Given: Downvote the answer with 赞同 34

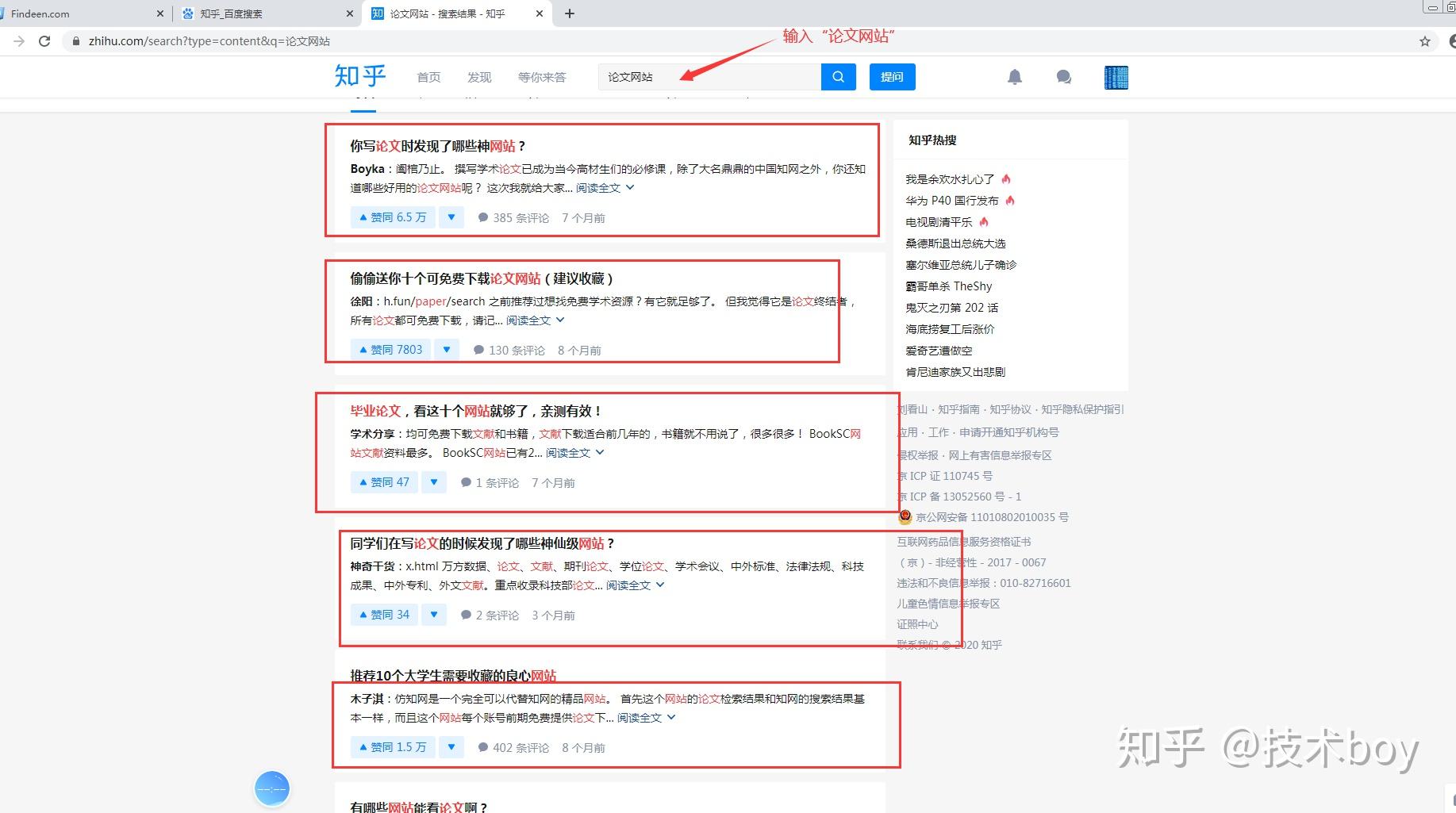Looking at the screenshot, I should pyautogui.click(x=434, y=615).
